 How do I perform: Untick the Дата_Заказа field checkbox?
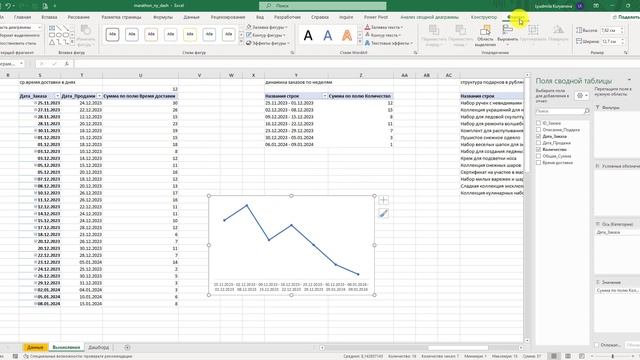[538, 136]
